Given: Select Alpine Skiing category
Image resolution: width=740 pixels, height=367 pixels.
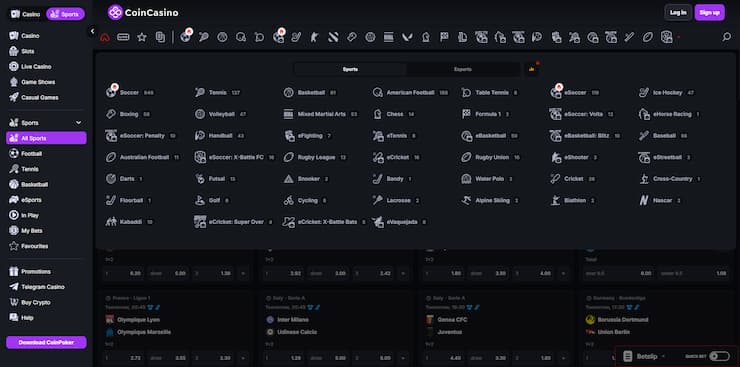Looking at the screenshot, I should click(x=490, y=200).
